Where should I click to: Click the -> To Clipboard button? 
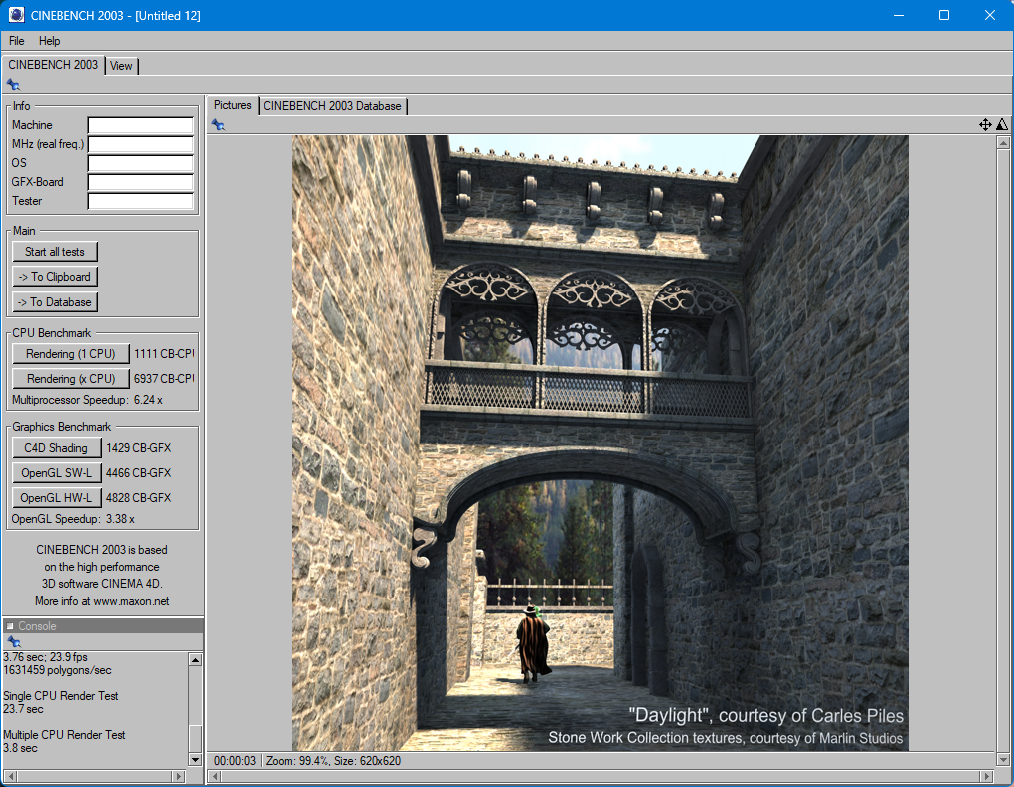click(55, 277)
